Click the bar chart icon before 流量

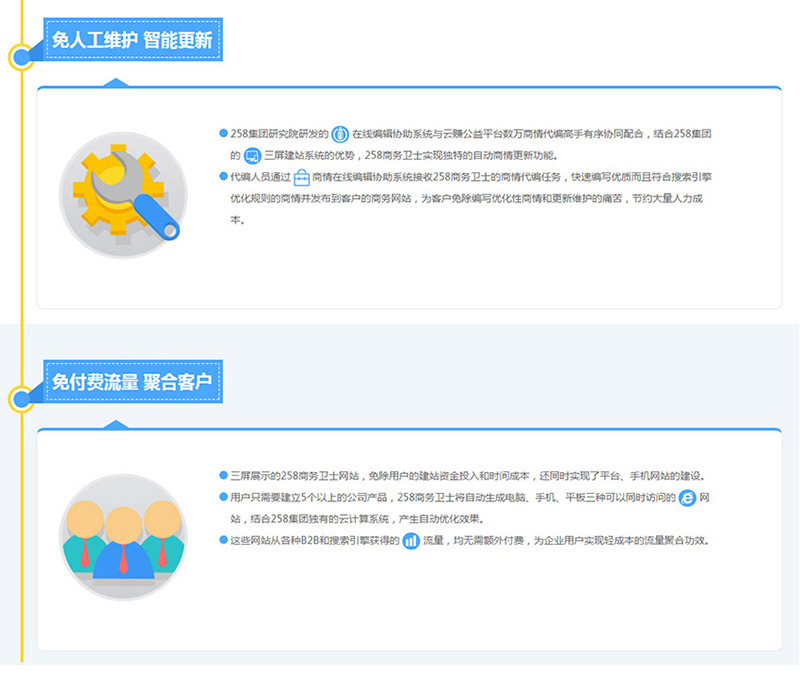click(x=410, y=541)
